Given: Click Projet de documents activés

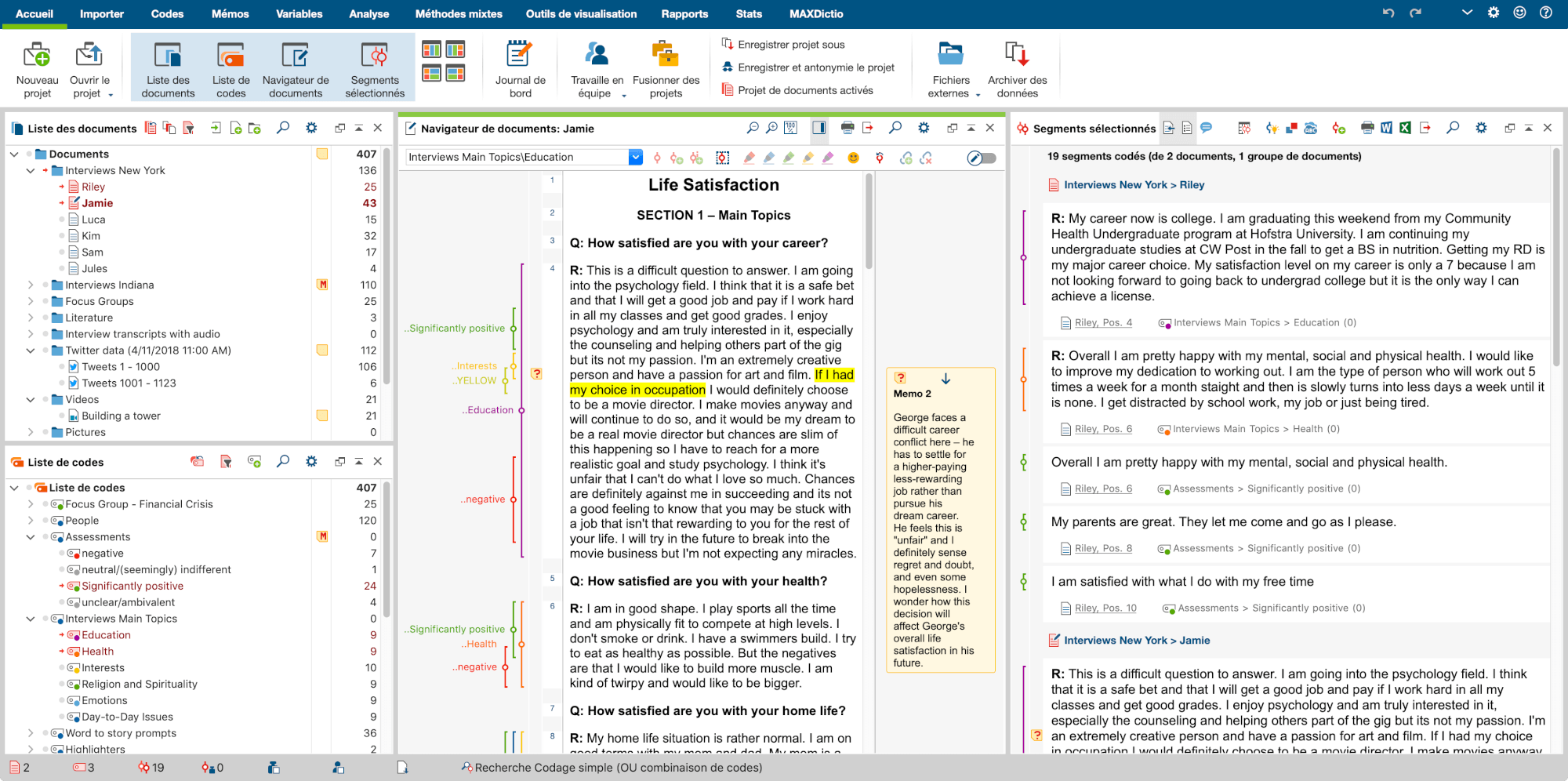Looking at the screenshot, I should 798,90.
